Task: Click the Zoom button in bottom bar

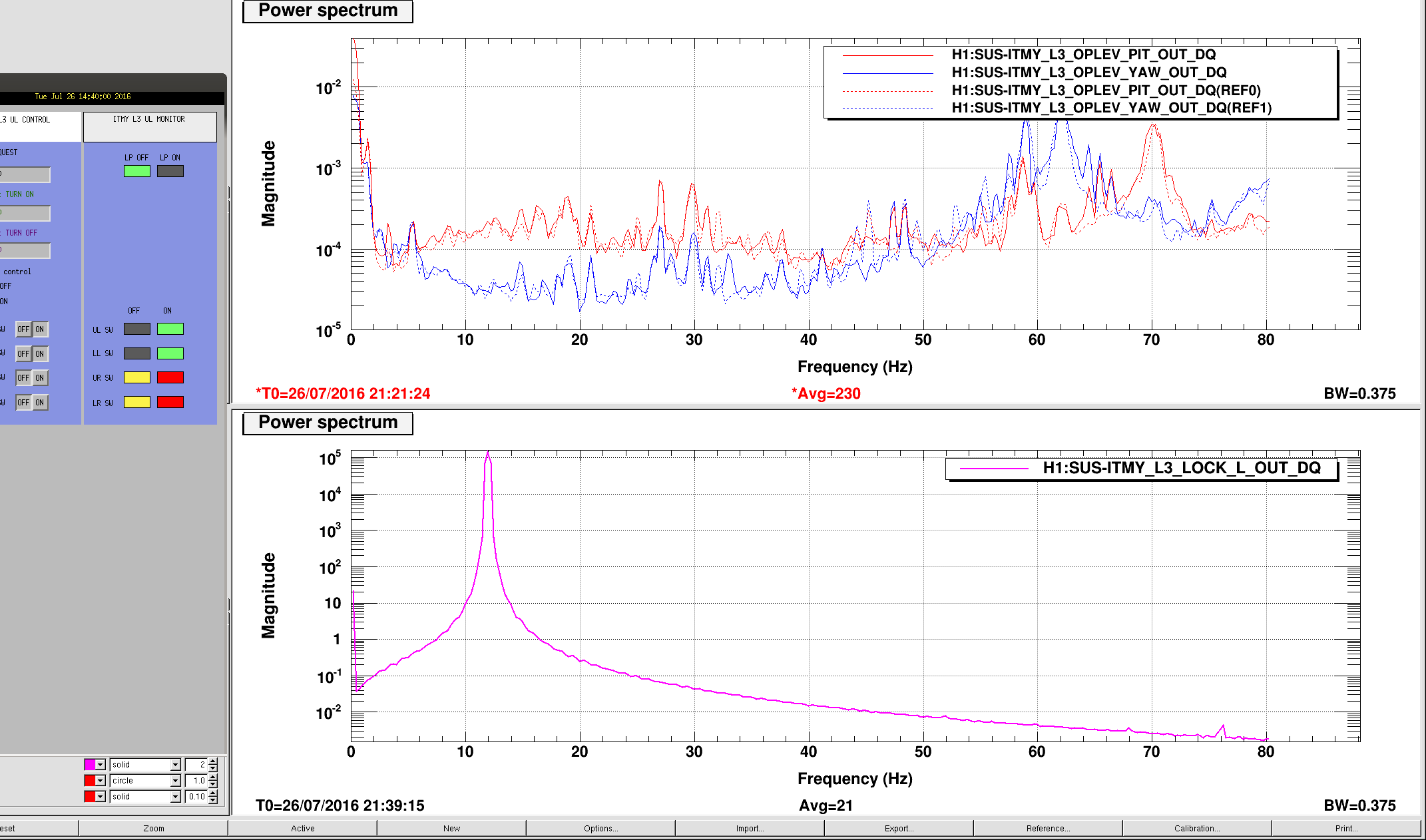Action: coord(154,829)
